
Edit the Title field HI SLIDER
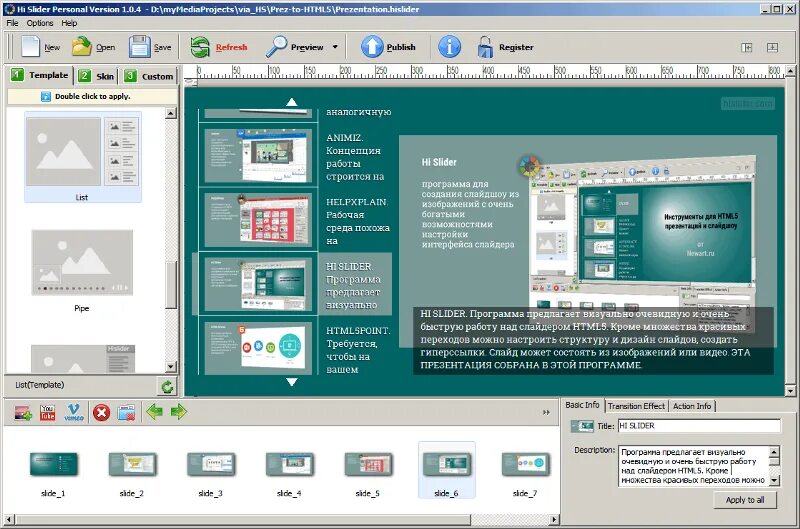699,426
